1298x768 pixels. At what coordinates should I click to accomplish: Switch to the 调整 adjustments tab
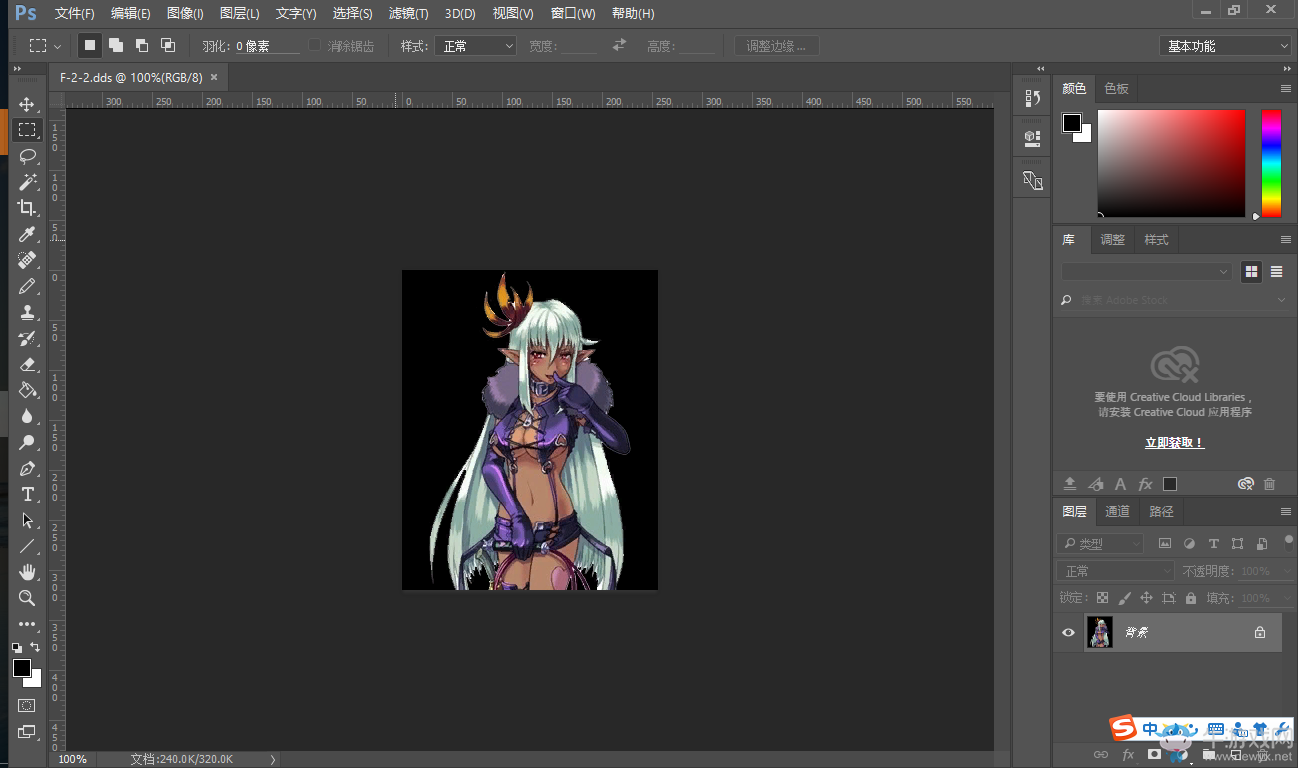(x=1112, y=239)
